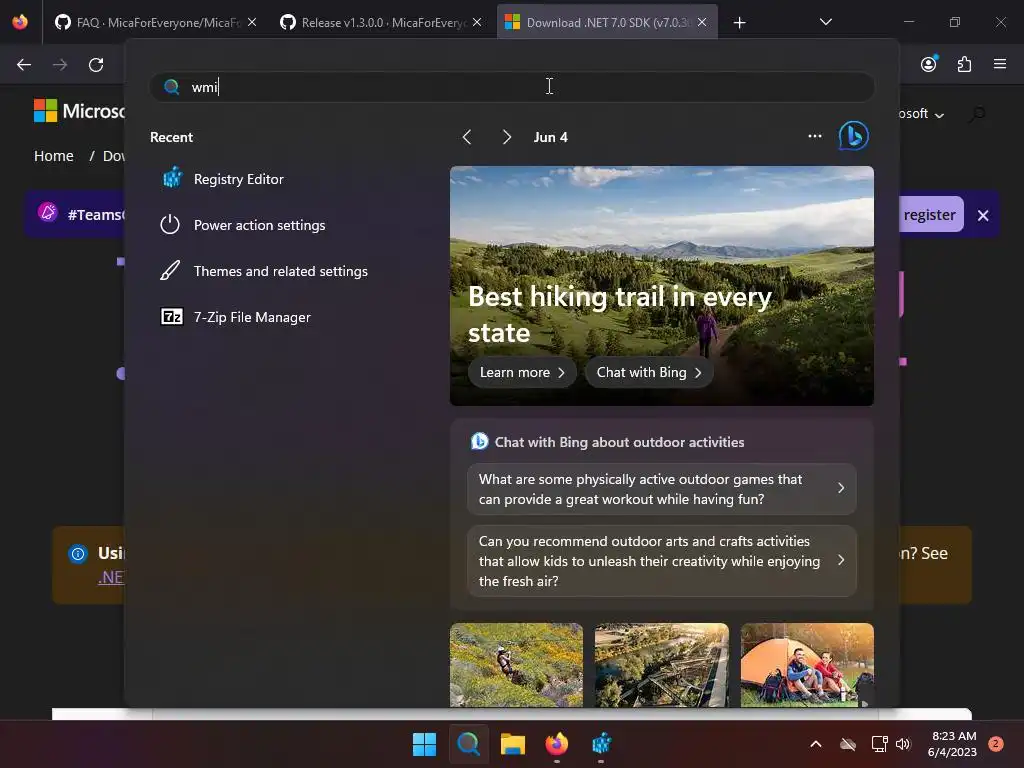Open notification center badge
This screenshot has height=768, width=1024.
[995, 744]
